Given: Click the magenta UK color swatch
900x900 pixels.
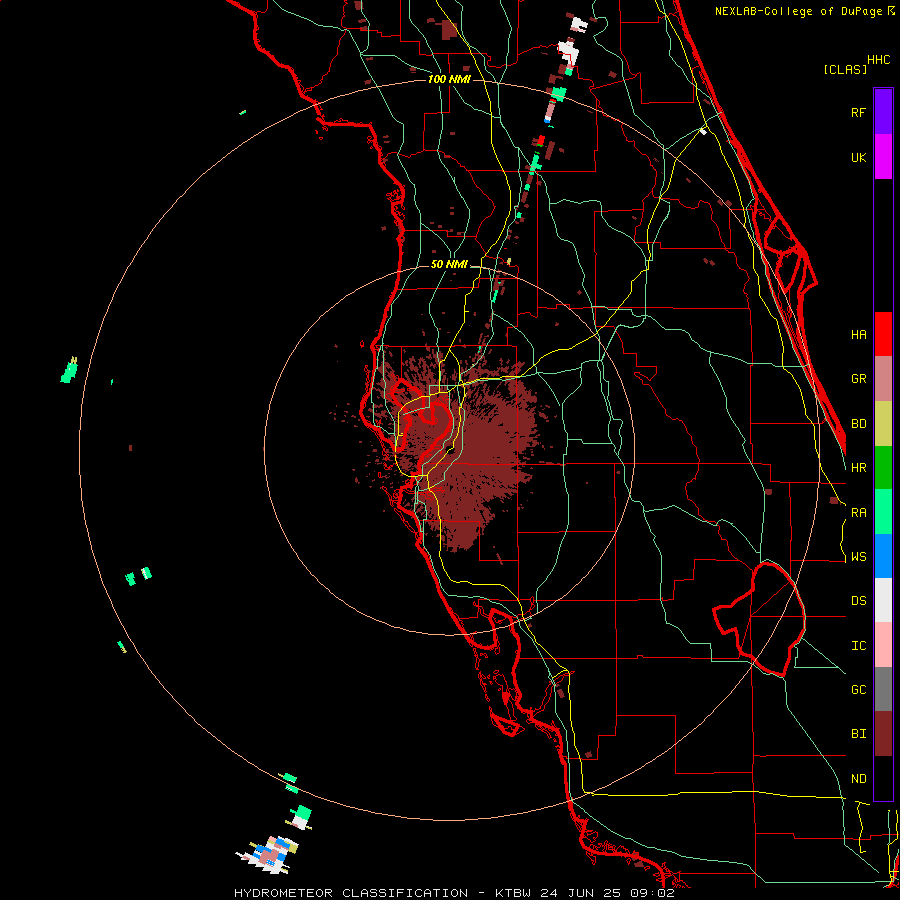Looking at the screenshot, I should pos(883,157).
